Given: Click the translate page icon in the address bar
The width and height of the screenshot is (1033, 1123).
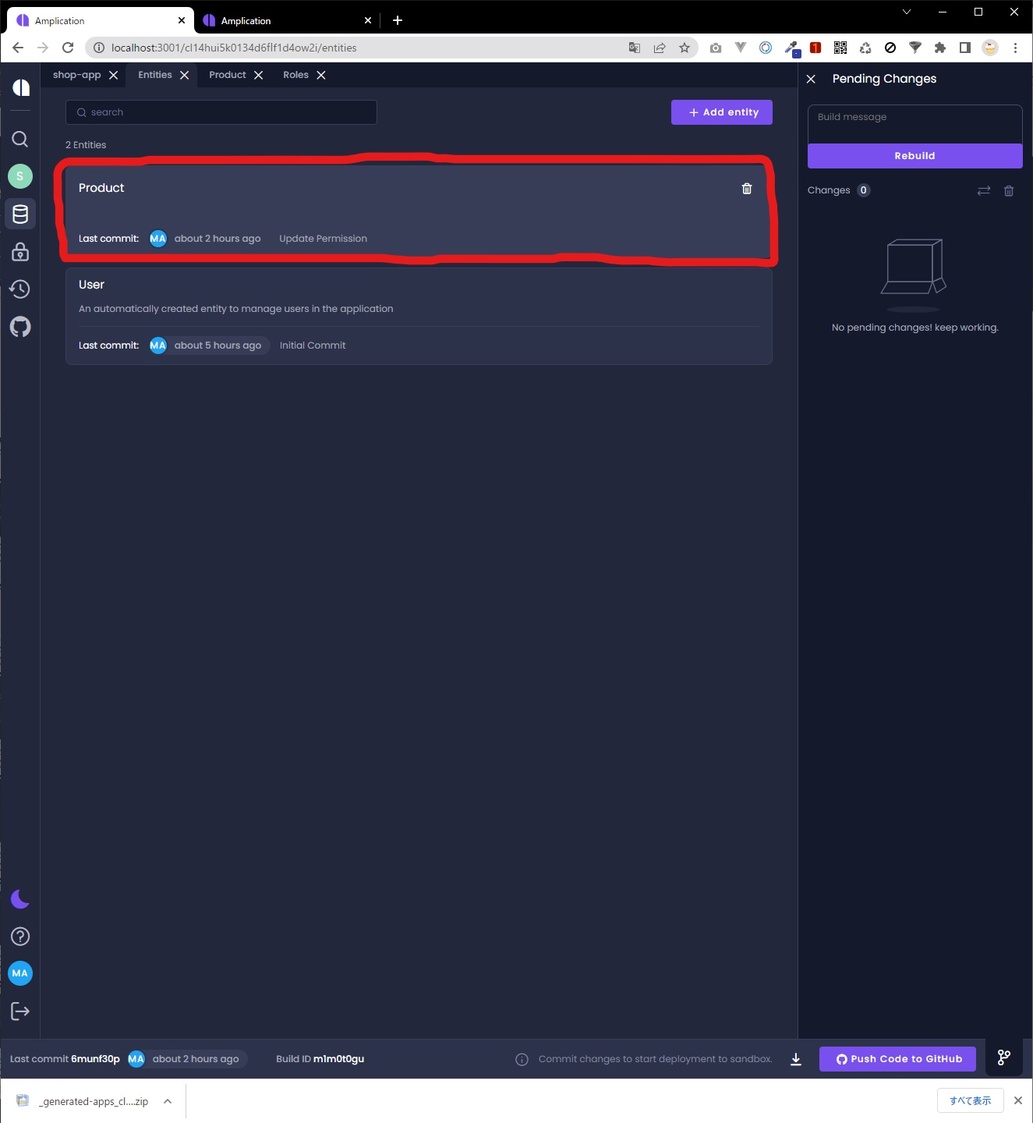Looking at the screenshot, I should pos(634,48).
